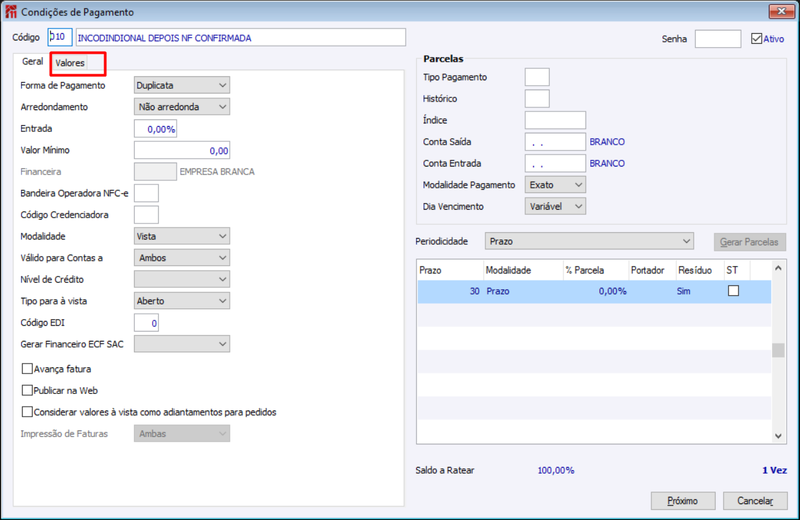This screenshot has width=800, height=520.
Task: Click the Cancelar button
Action: (755, 501)
